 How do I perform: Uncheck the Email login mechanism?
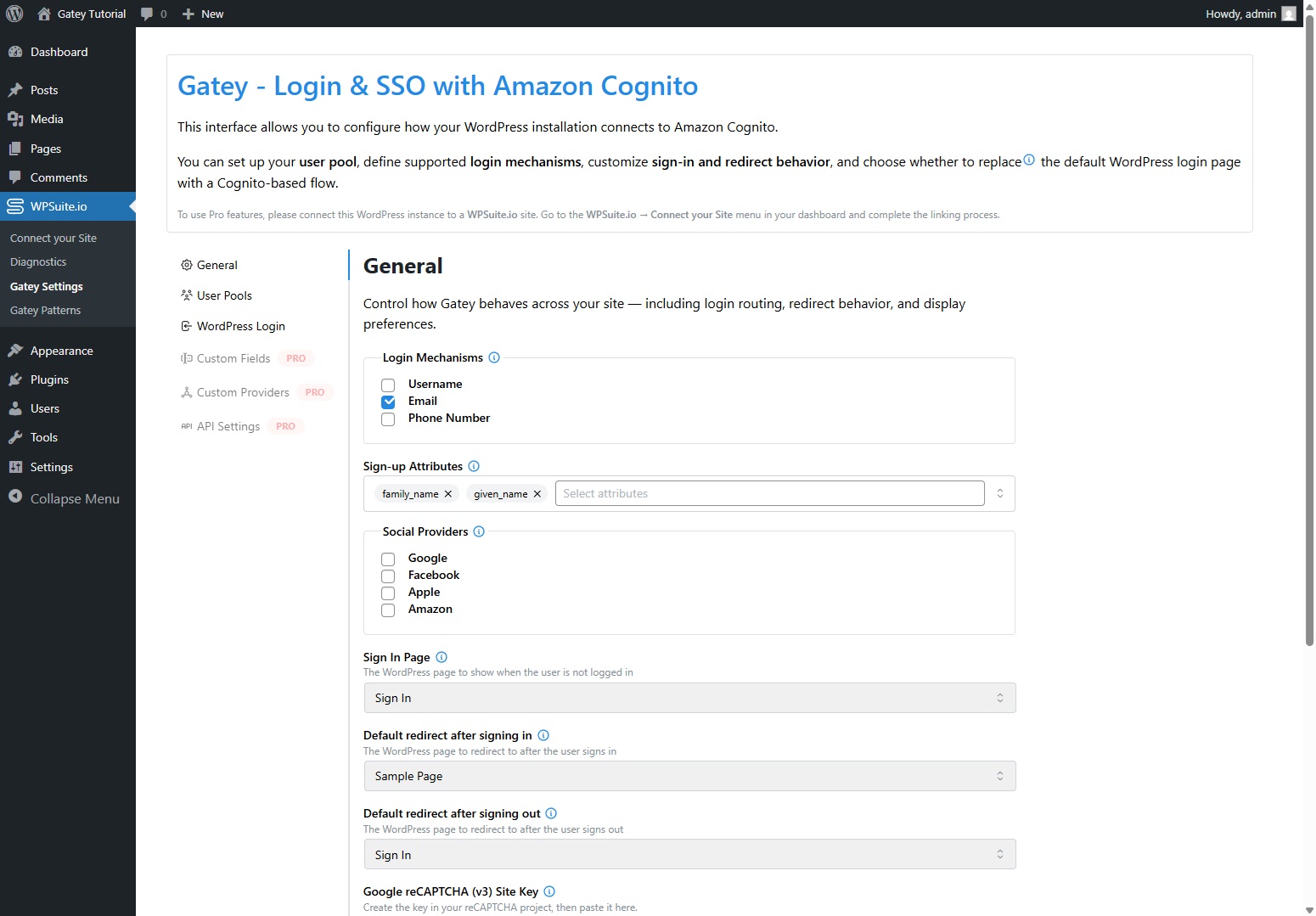tap(388, 402)
